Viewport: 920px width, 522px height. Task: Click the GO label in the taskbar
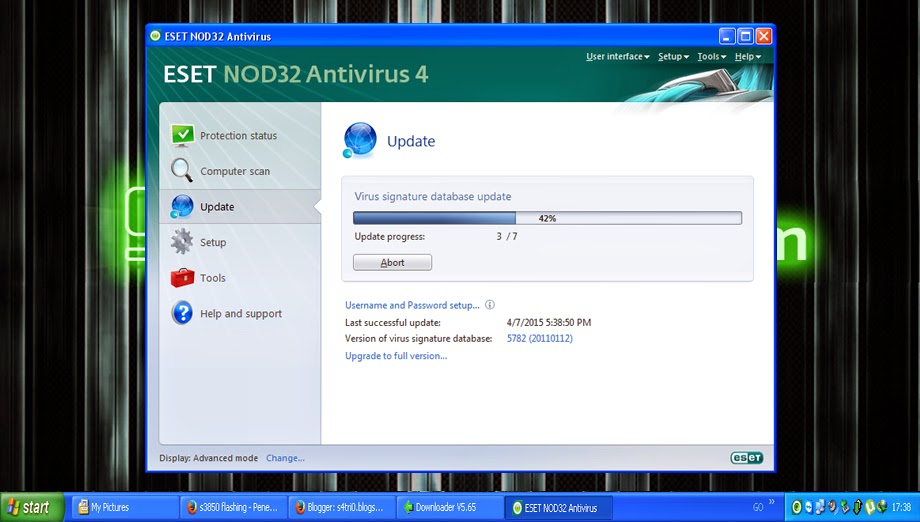pyautogui.click(x=758, y=507)
